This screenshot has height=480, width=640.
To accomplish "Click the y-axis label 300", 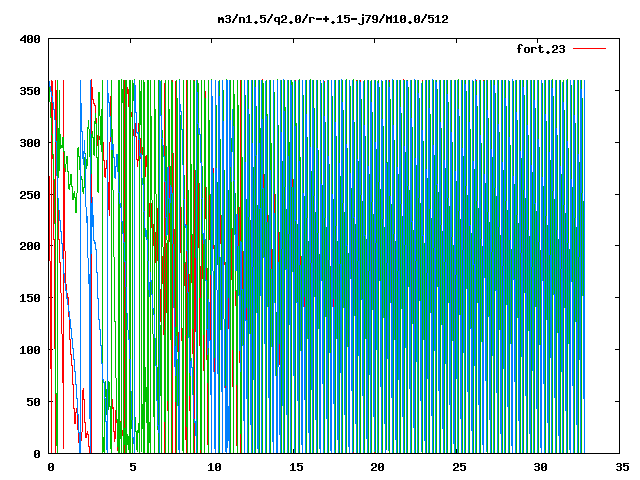I will tap(30, 143).
